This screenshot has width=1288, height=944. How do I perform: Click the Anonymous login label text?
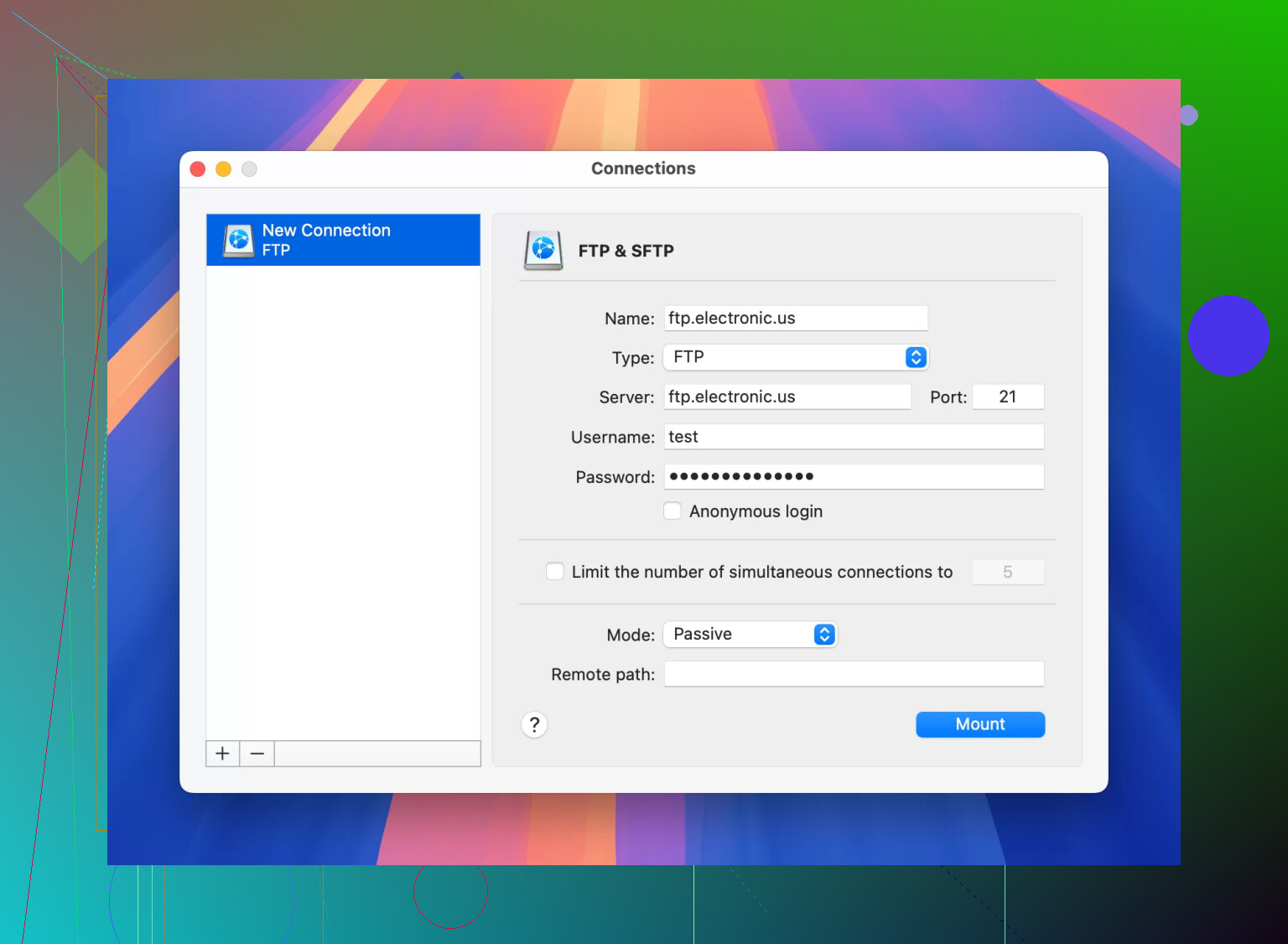pyautogui.click(x=756, y=511)
